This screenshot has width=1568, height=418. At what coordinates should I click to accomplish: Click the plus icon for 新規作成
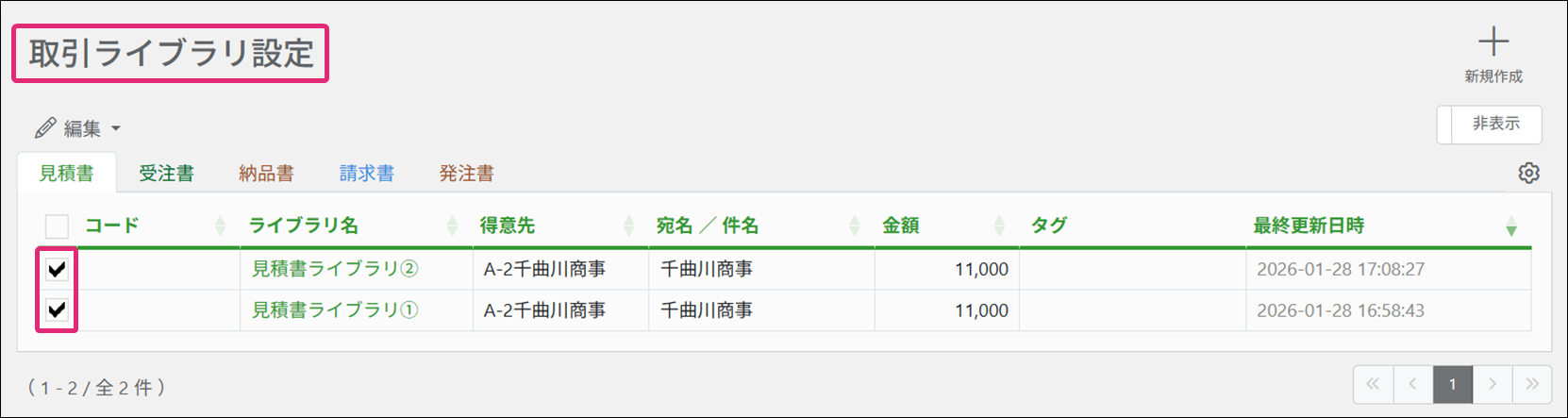(1493, 42)
